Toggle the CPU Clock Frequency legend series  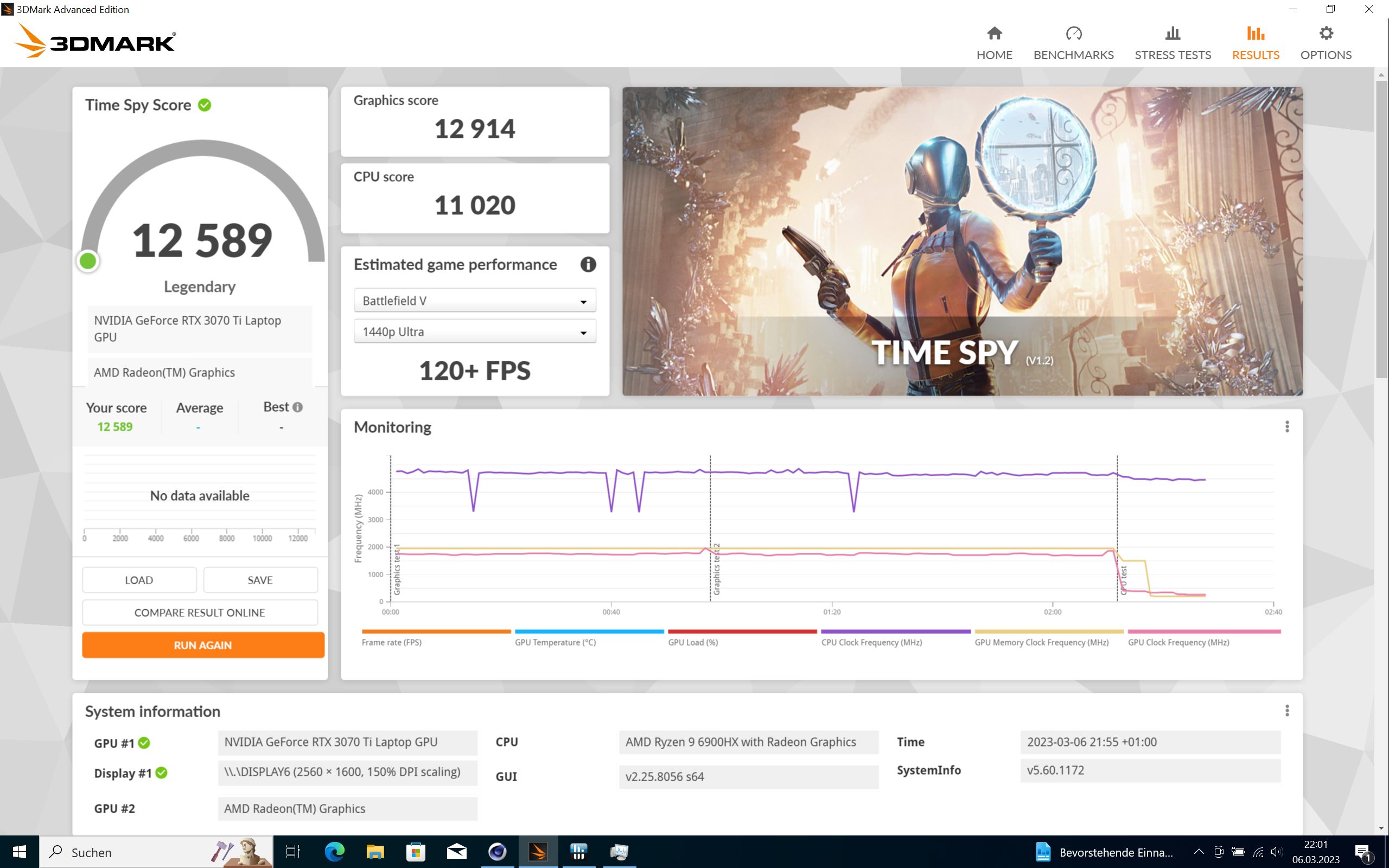pyautogui.click(x=871, y=642)
